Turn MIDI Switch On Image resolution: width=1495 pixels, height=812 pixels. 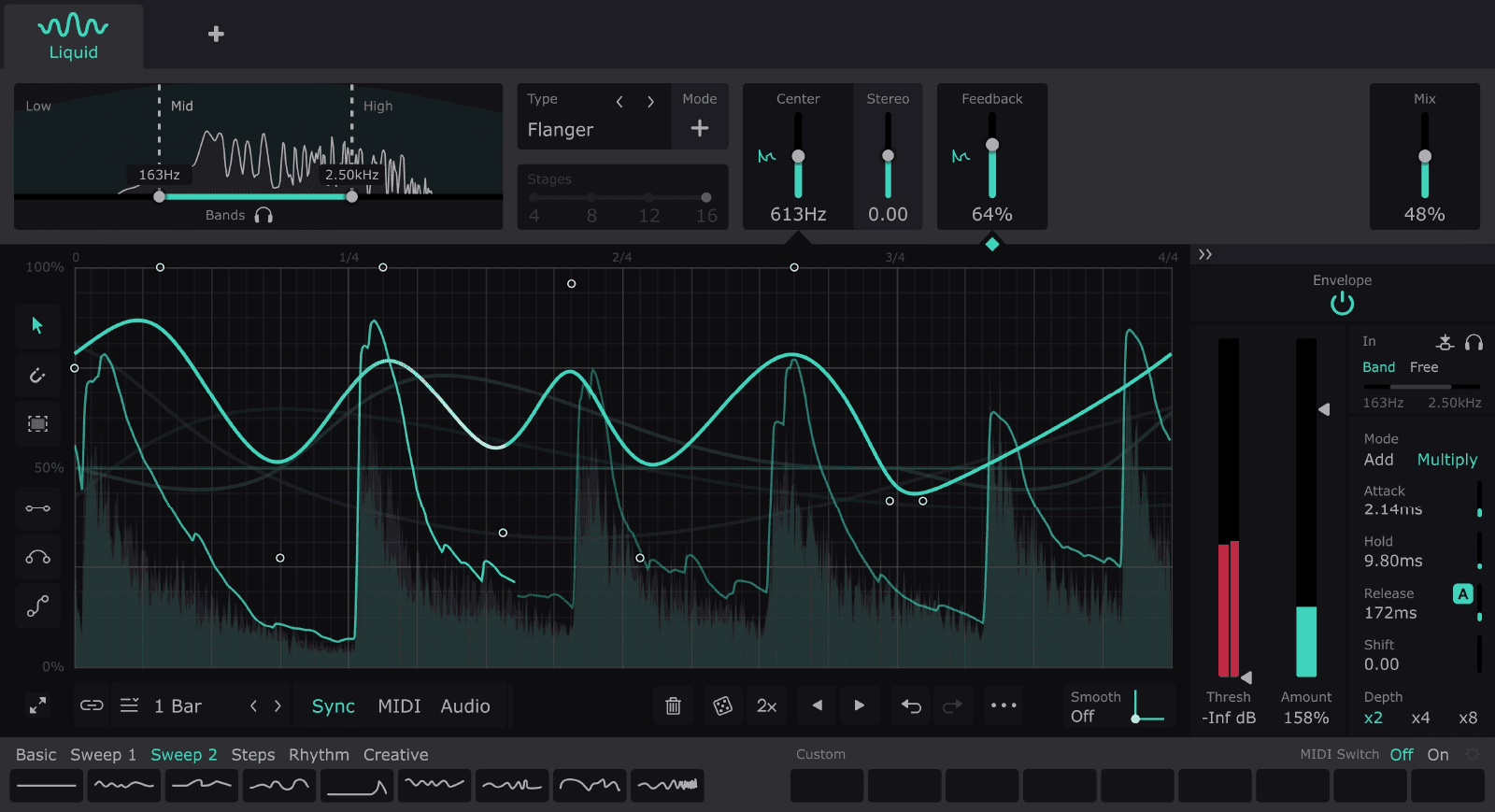pyautogui.click(x=1438, y=755)
